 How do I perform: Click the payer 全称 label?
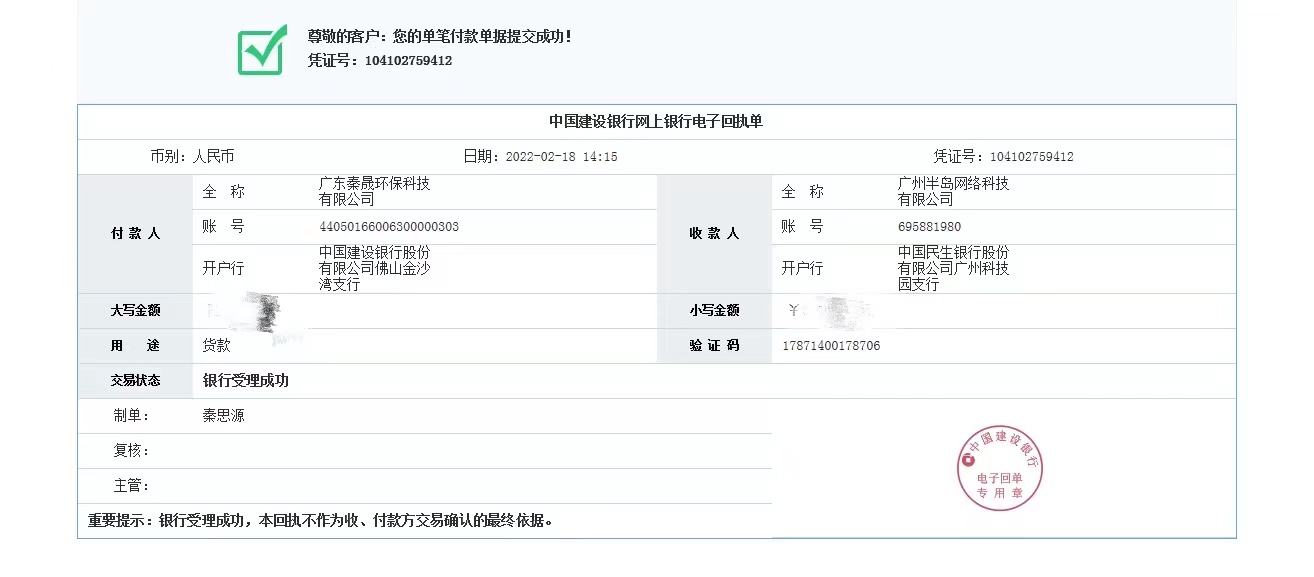(223, 192)
